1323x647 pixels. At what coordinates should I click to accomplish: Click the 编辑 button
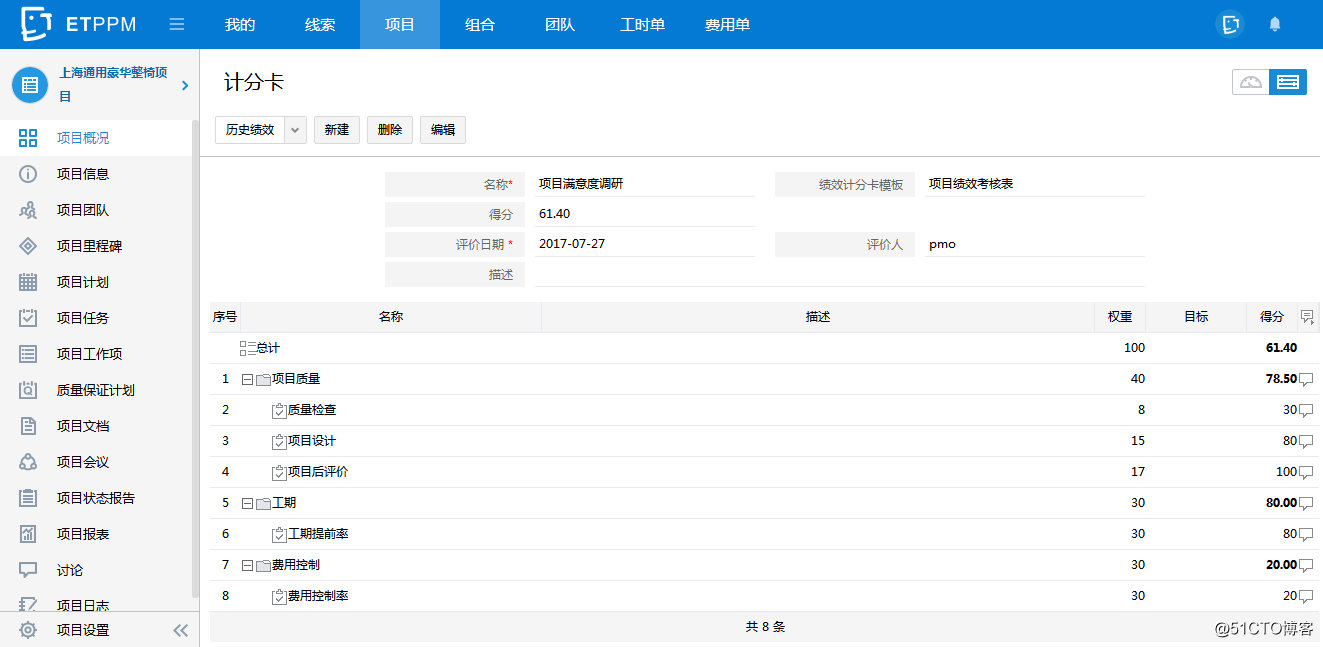(443, 130)
